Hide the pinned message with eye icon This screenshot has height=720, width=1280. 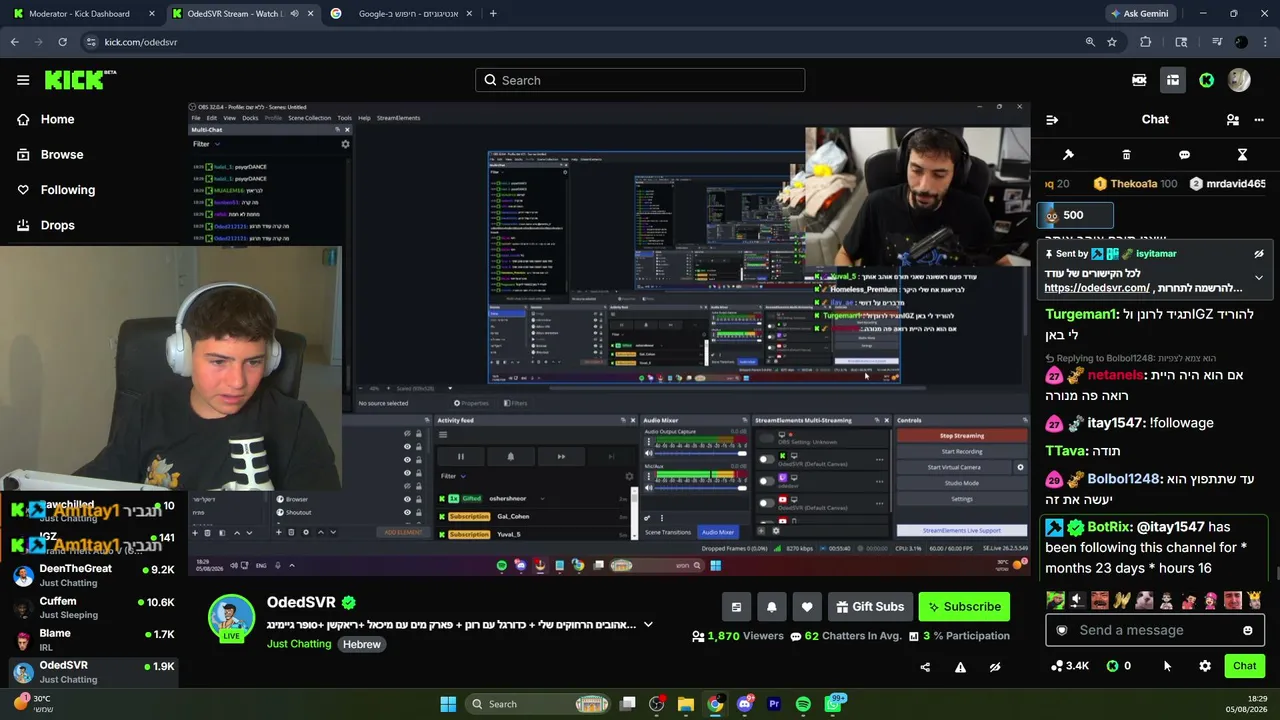tap(1259, 254)
